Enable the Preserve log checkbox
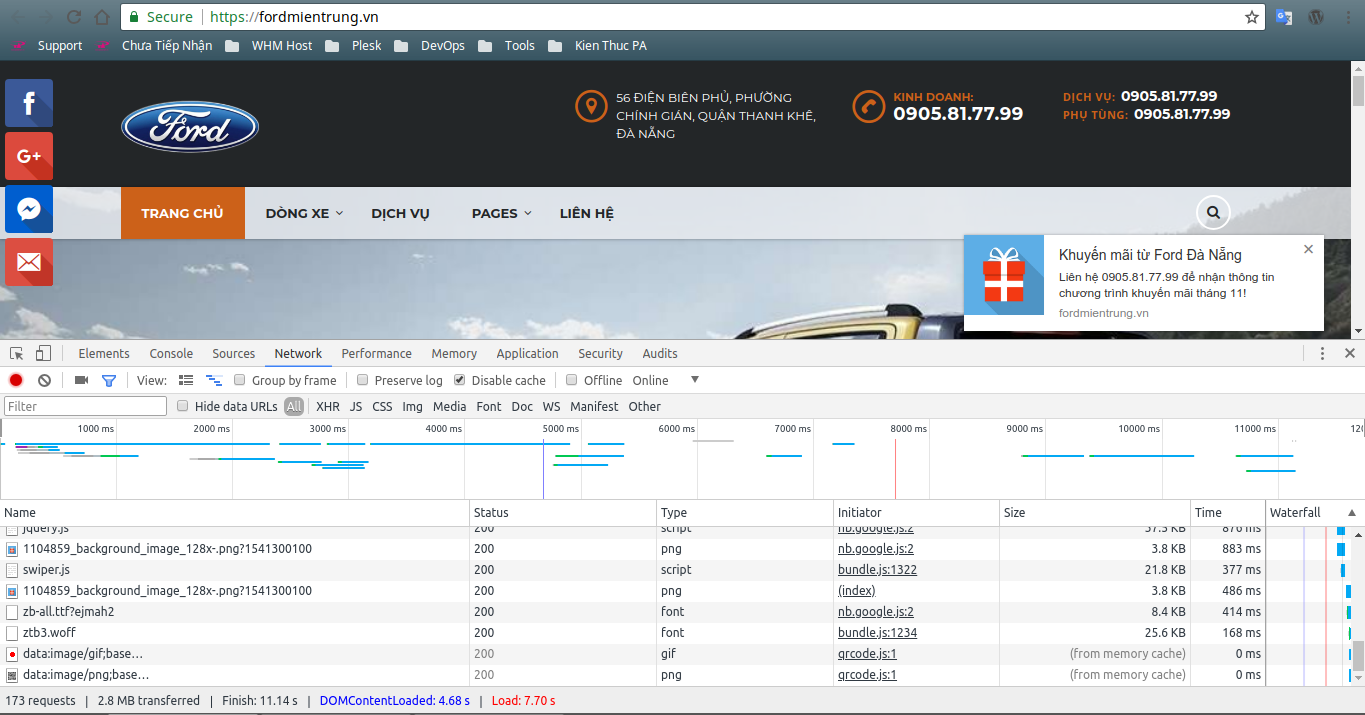The width and height of the screenshot is (1365, 715). 362,380
